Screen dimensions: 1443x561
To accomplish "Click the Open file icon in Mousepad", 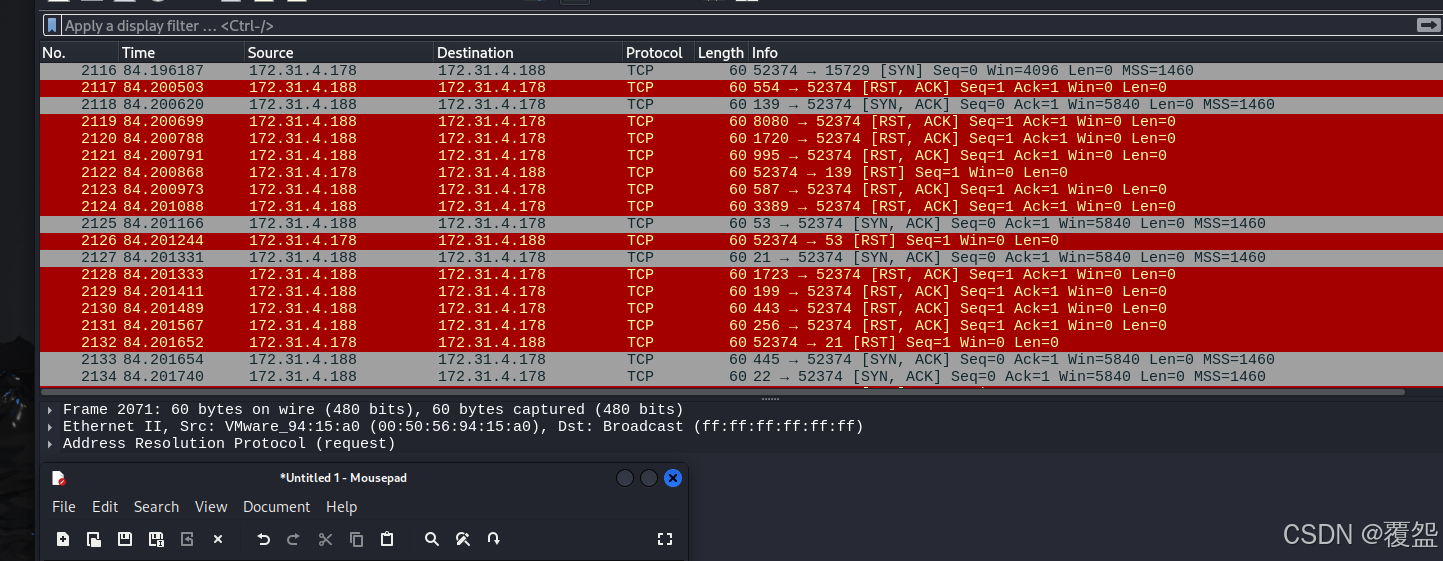I will [x=94, y=539].
